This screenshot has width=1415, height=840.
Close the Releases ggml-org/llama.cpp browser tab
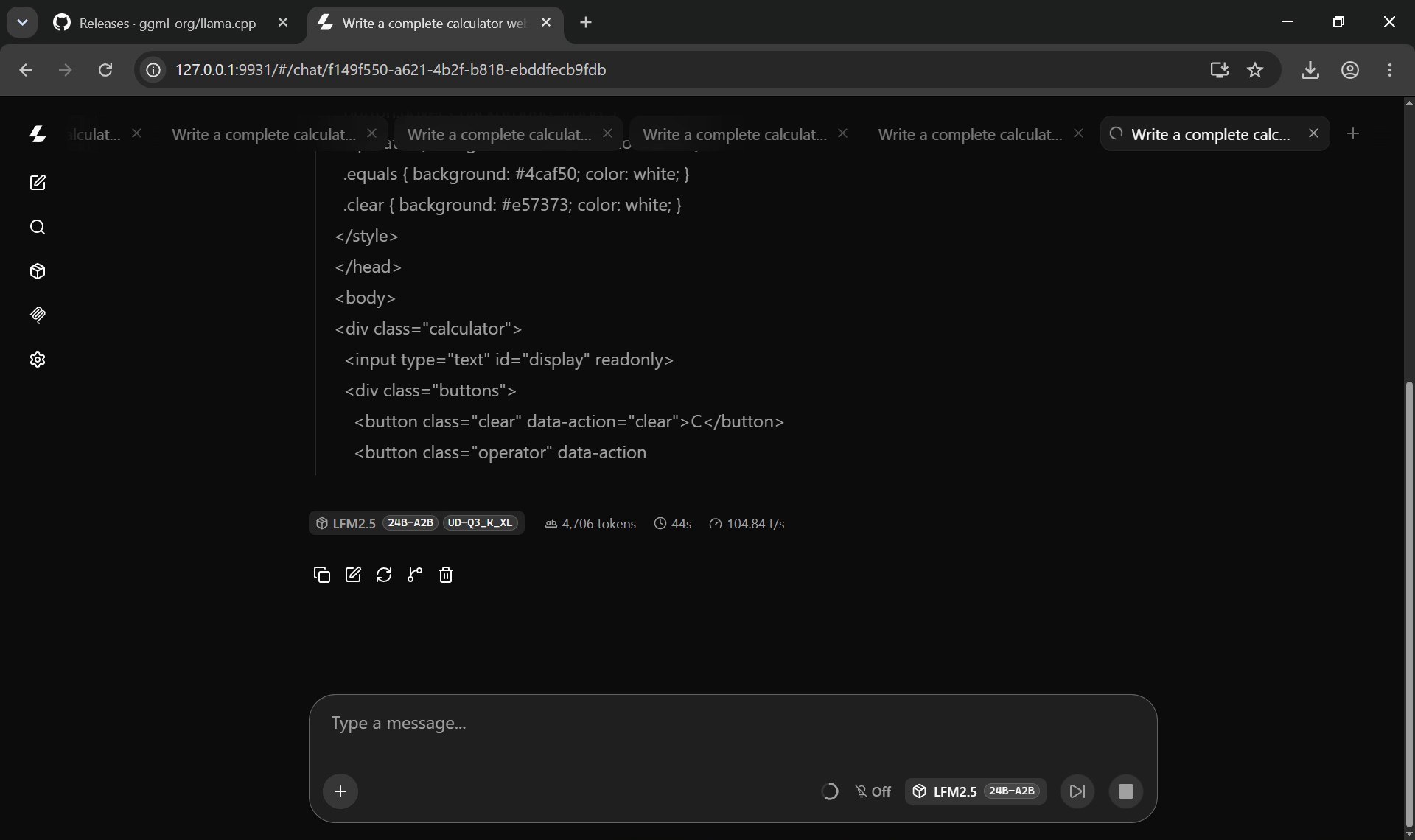point(283,23)
